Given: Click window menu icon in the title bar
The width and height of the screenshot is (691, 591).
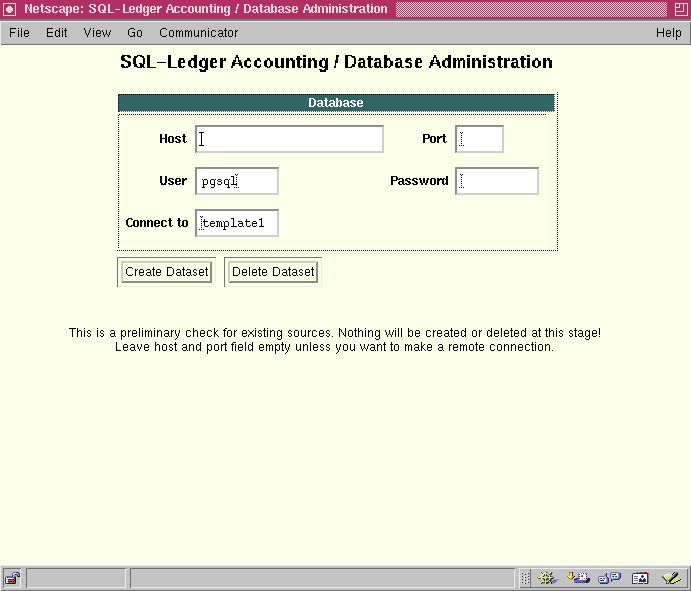Looking at the screenshot, I should (9, 9).
